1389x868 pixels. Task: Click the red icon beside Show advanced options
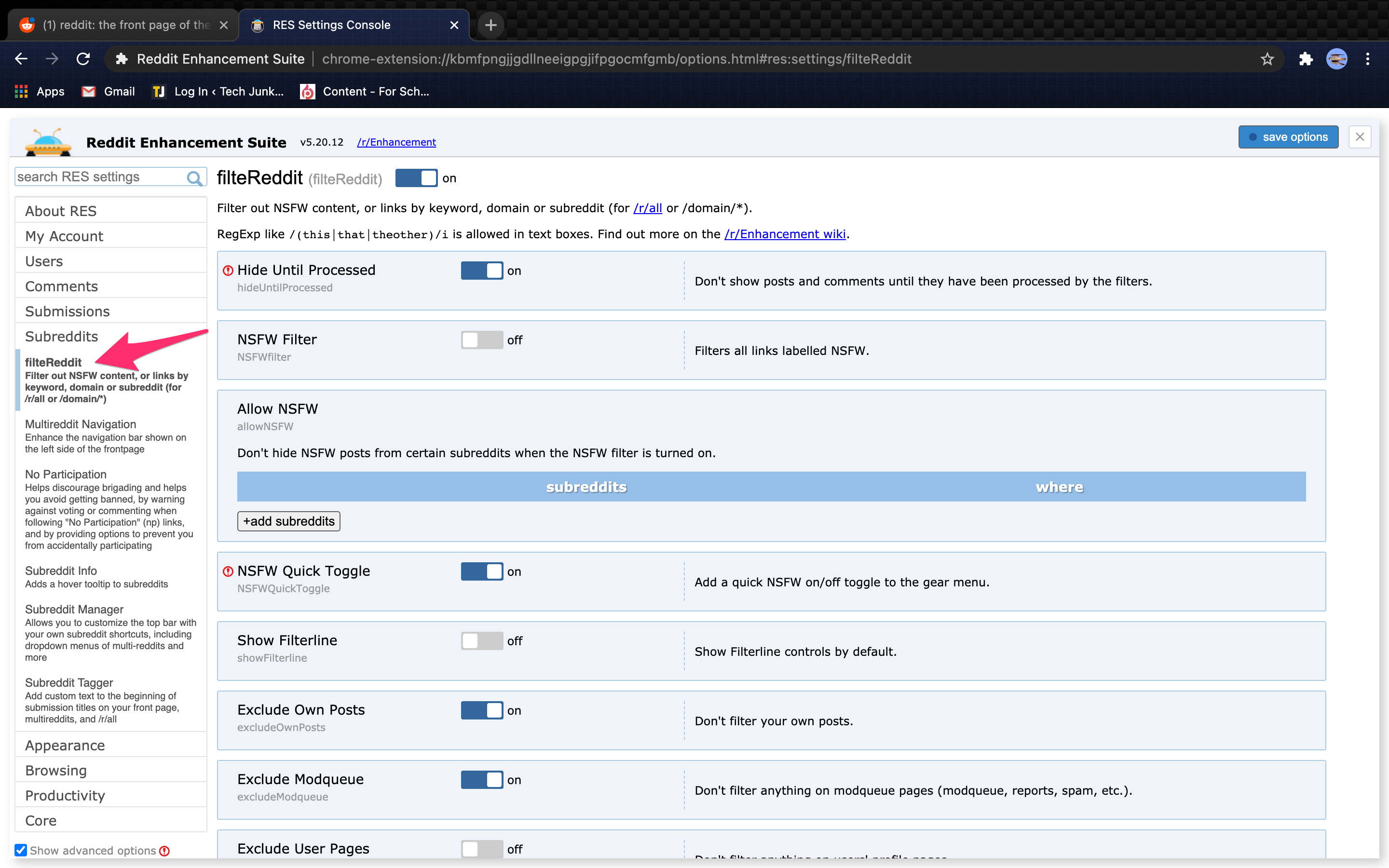[x=165, y=851]
